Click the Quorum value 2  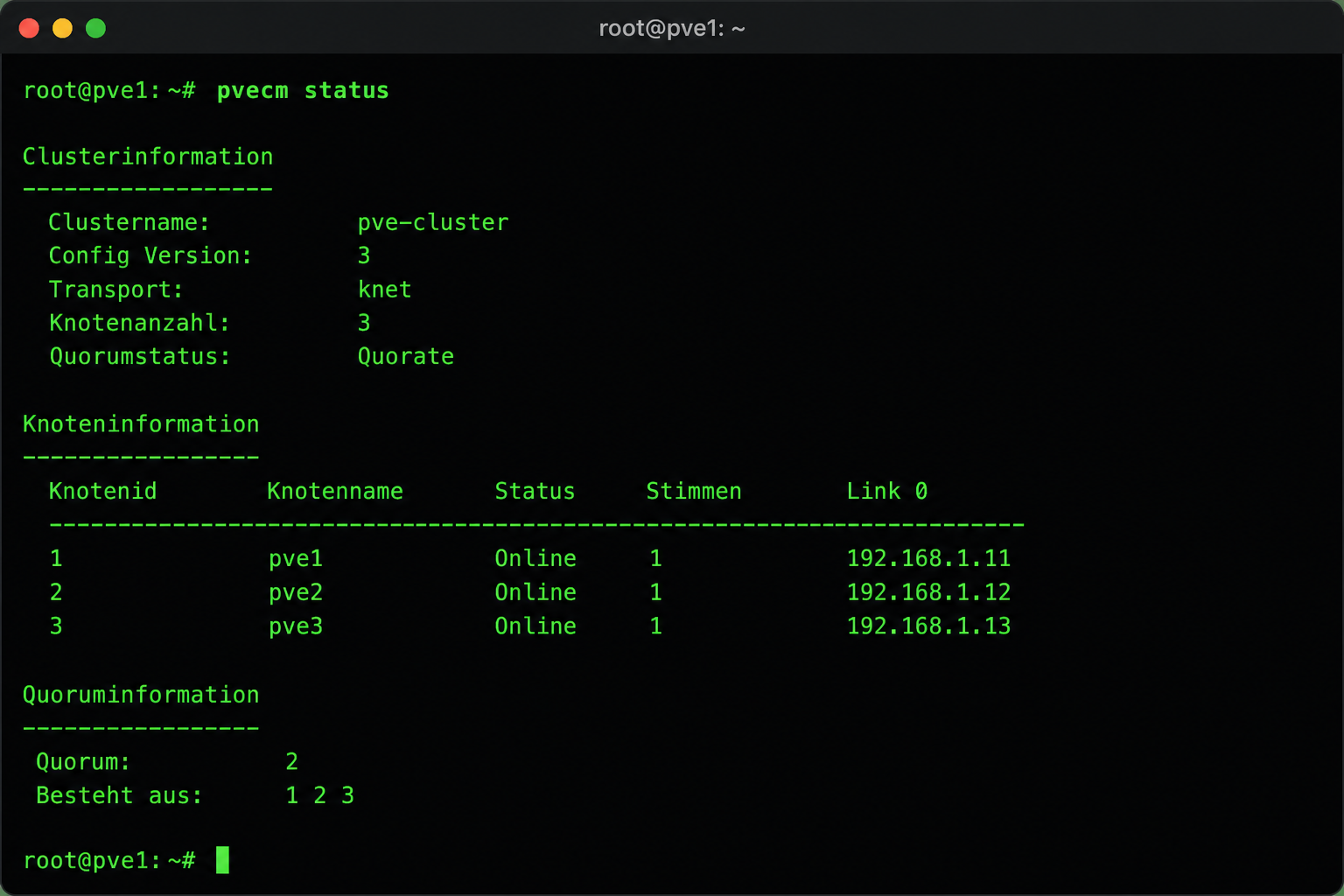[292, 762]
